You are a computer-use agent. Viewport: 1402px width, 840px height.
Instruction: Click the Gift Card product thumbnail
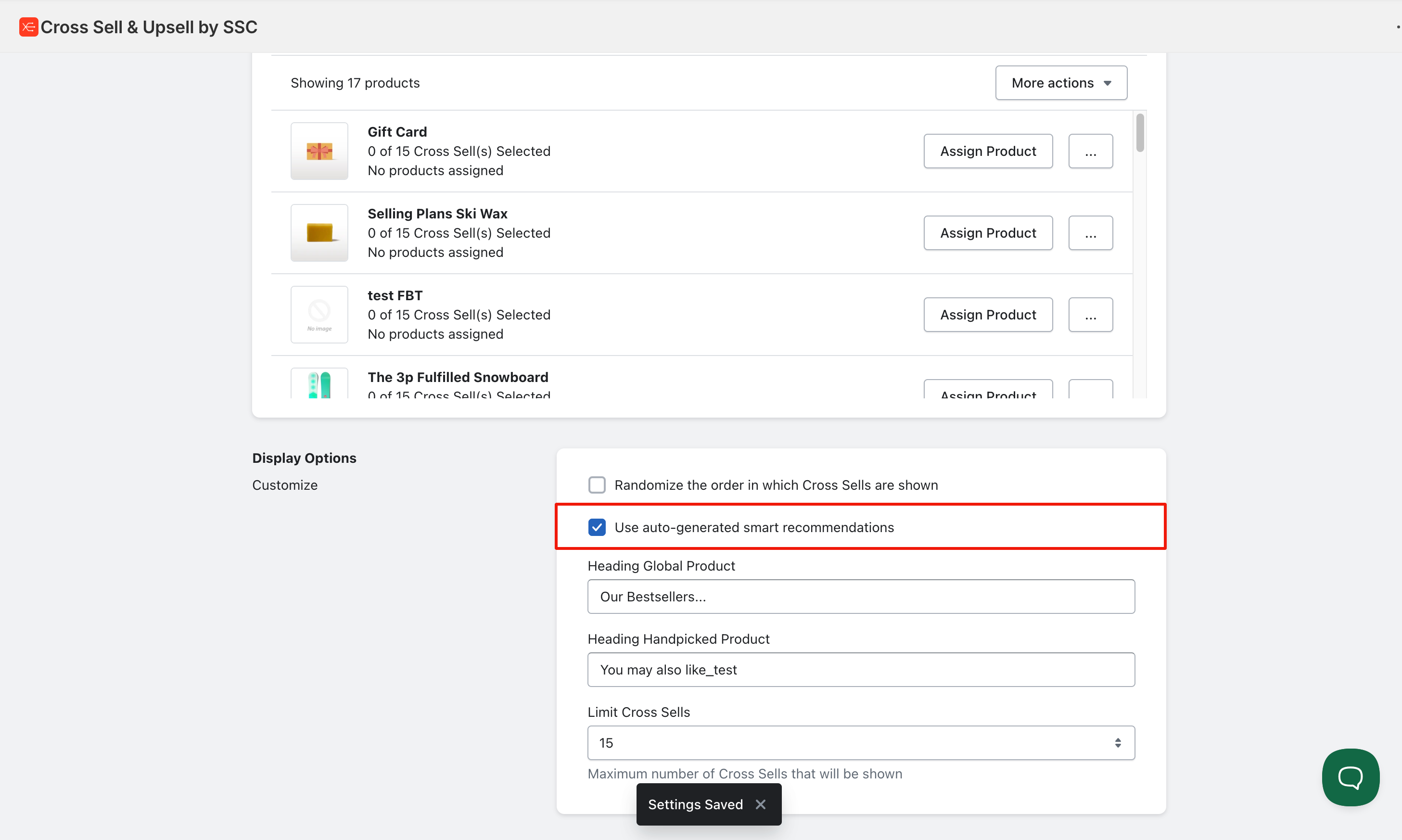pyautogui.click(x=319, y=151)
